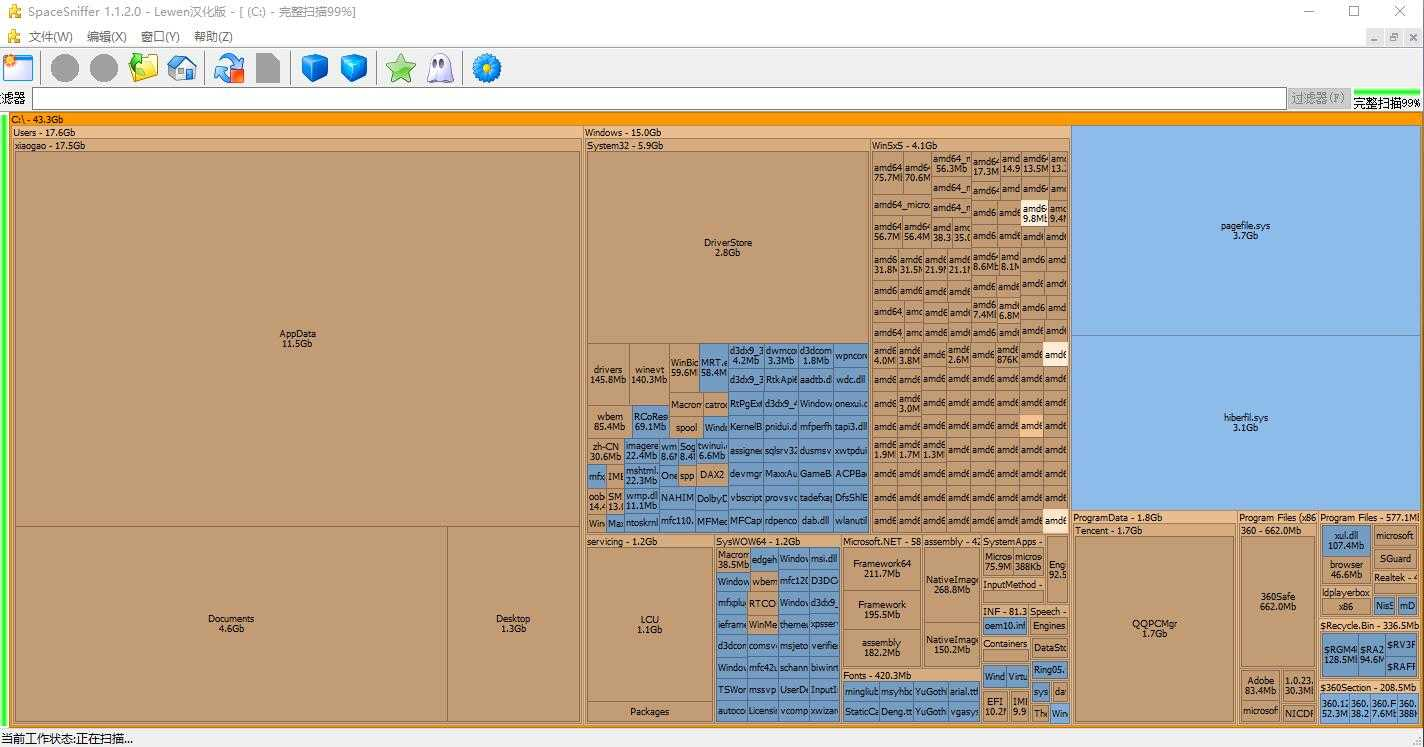Click the first blue cube icon
Image resolution: width=1424 pixels, height=747 pixels.
click(315, 68)
